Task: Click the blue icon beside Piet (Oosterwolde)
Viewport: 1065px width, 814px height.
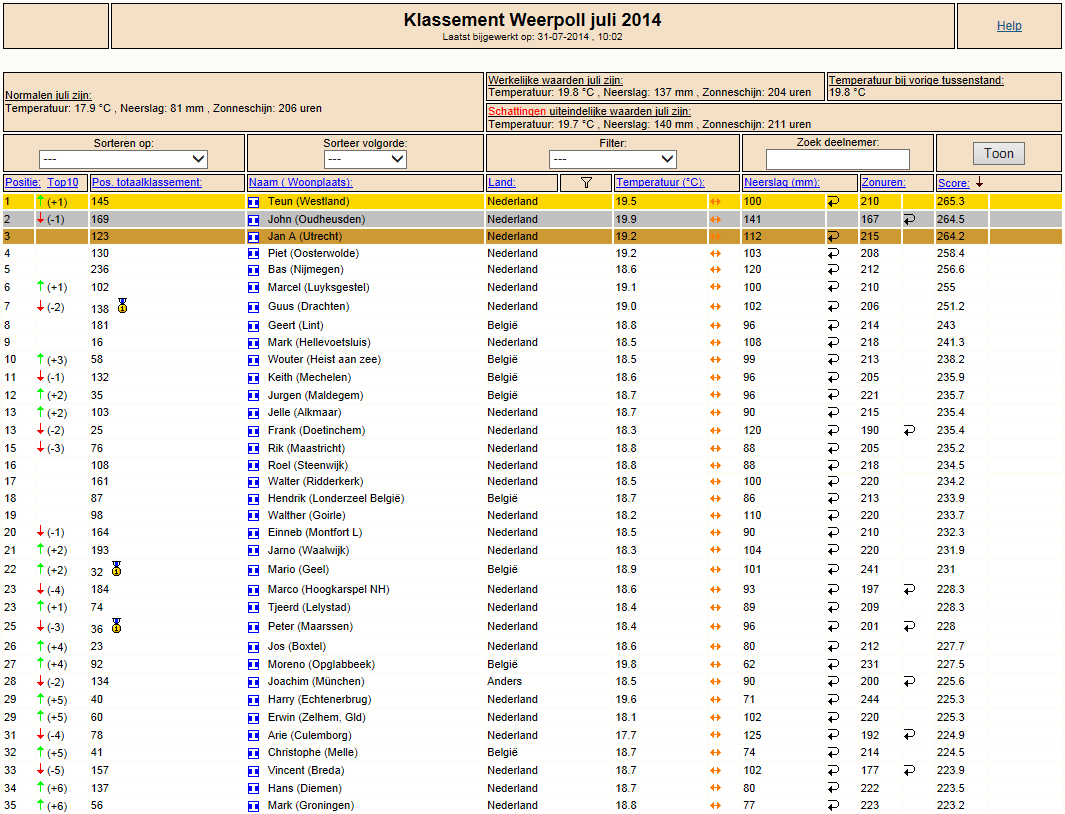Action: pyautogui.click(x=253, y=253)
